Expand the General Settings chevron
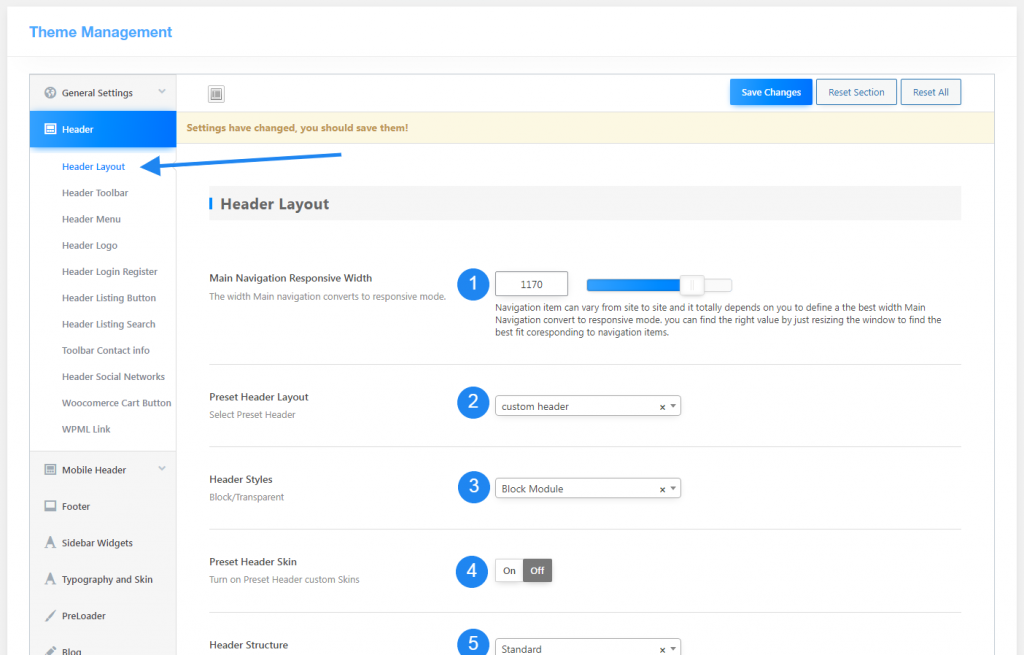This screenshot has height=655, width=1024. (162, 92)
